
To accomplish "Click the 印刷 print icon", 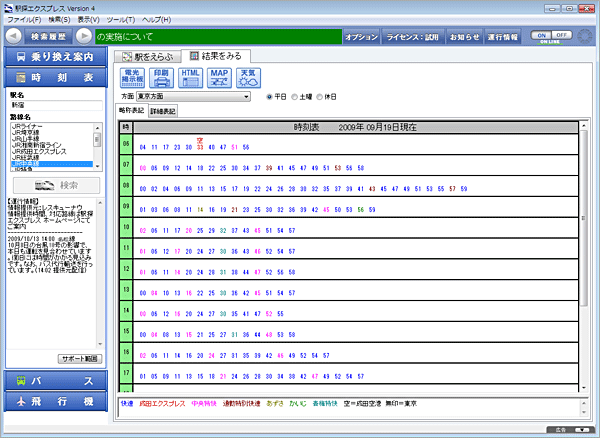I will coord(160,77).
